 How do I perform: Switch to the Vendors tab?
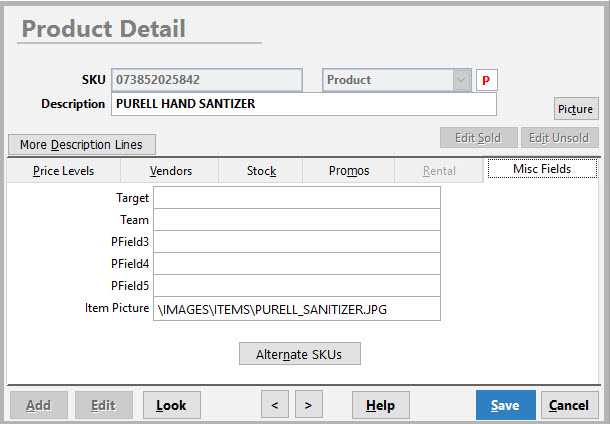click(x=170, y=171)
